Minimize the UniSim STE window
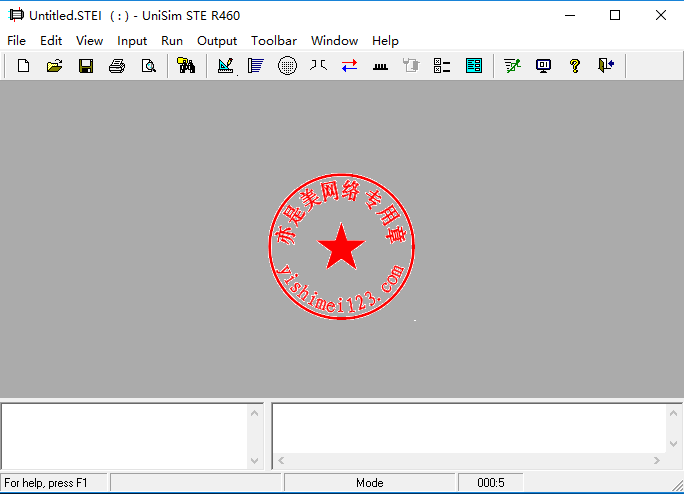Image resolution: width=684 pixels, height=494 pixels. [570, 15]
